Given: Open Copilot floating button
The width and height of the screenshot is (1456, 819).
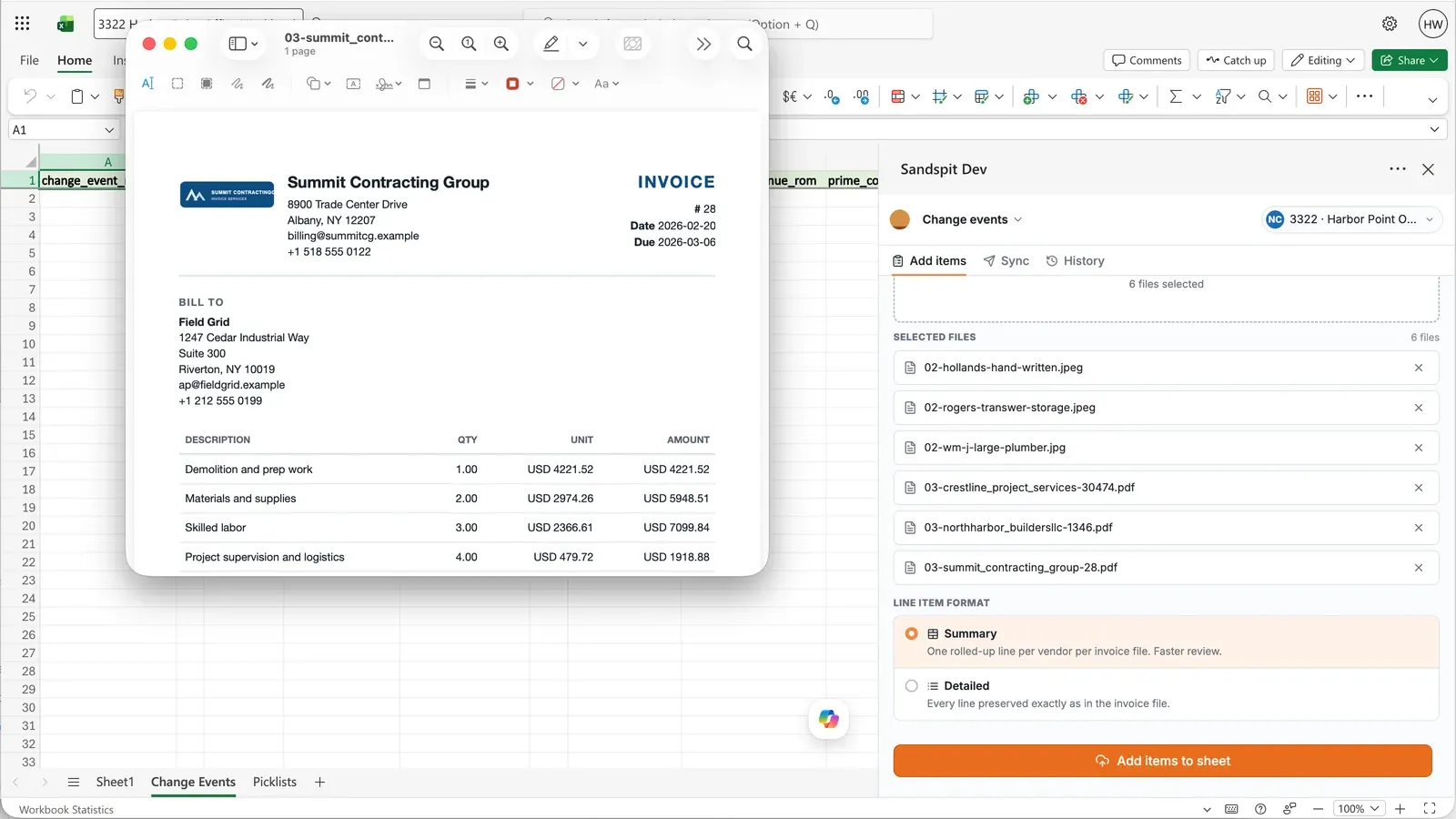Looking at the screenshot, I should tap(829, 719).
